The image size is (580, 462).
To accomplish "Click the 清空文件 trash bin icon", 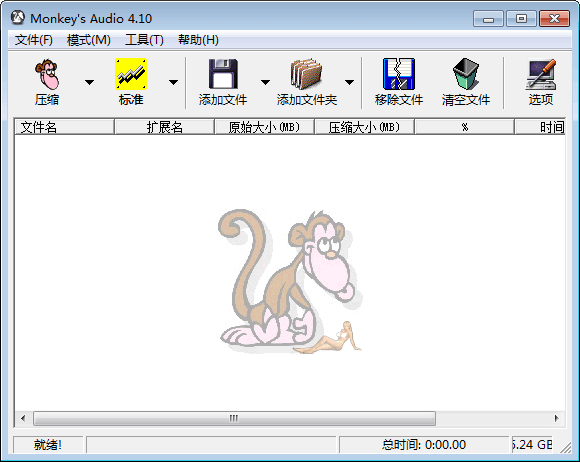I will tap(466, 74).
